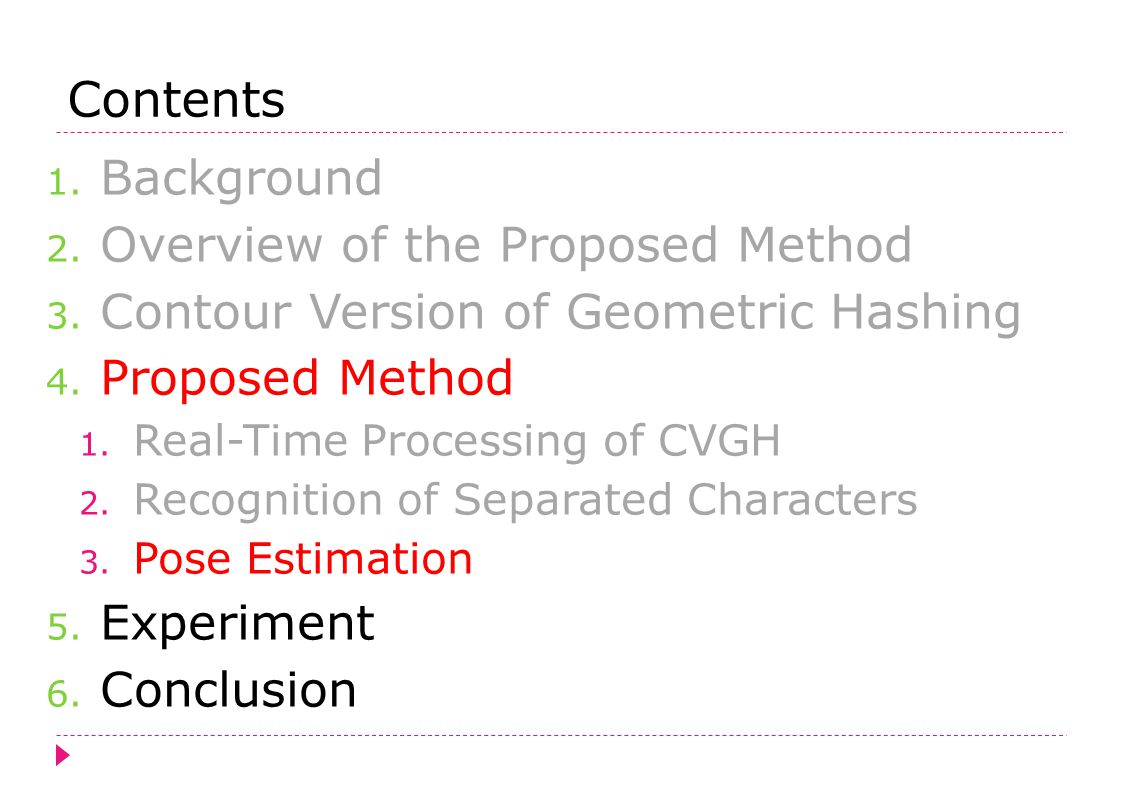This screenshot has height=793, width=1122.
Task: Select the Conclusion list item
Action: [x=228, y=690]
